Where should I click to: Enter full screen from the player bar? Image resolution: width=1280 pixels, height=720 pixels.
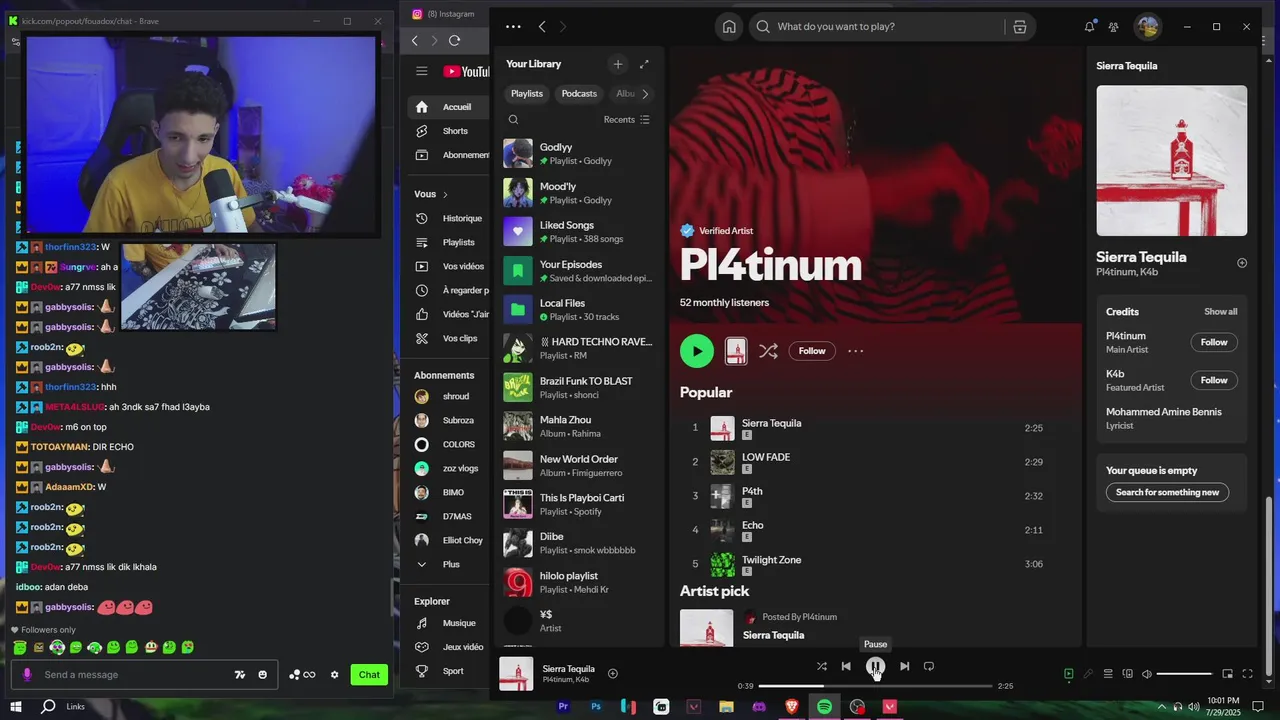(x=1247, y=674)
